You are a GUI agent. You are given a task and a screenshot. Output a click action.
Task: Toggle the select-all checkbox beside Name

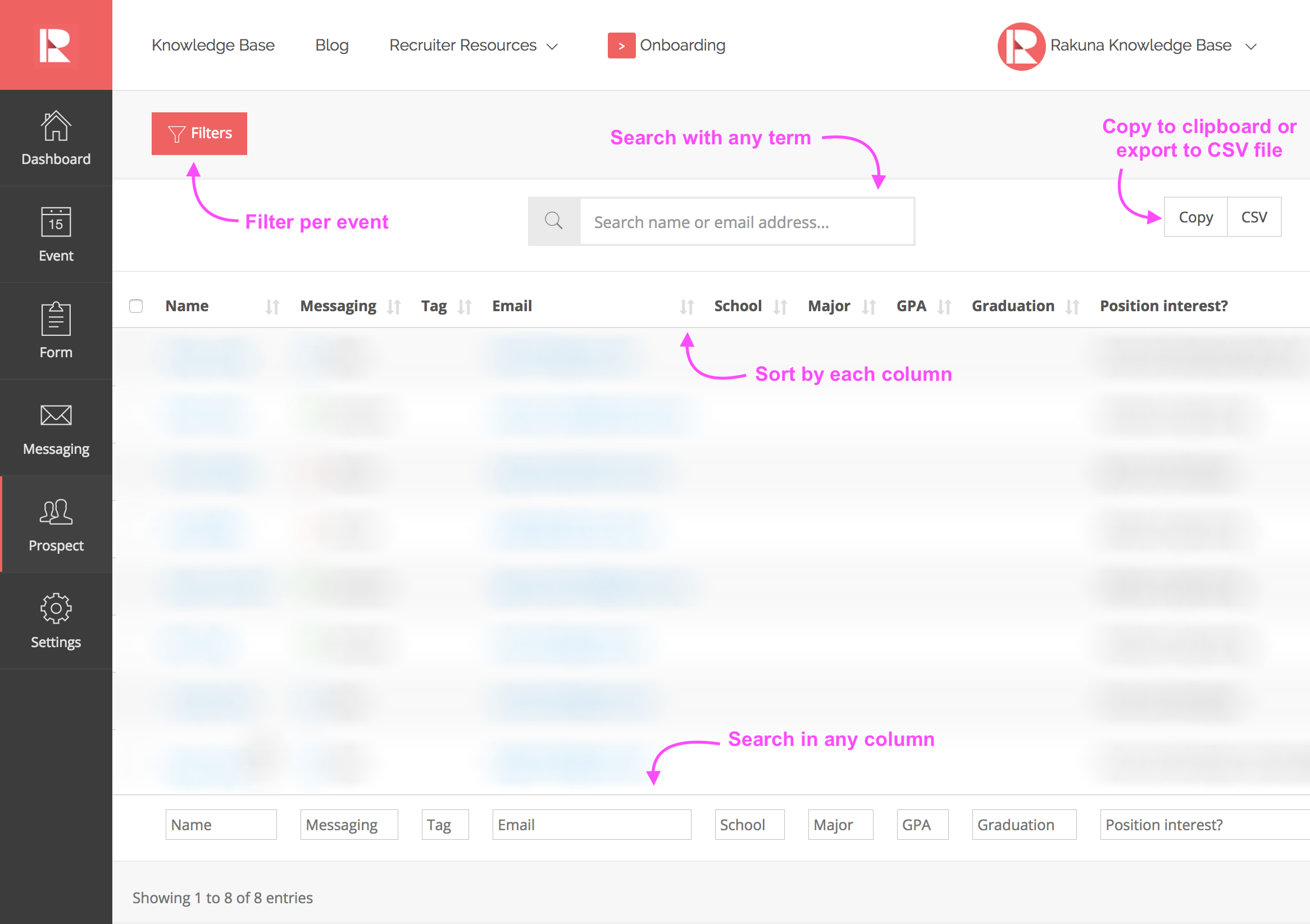coord(136,306)
